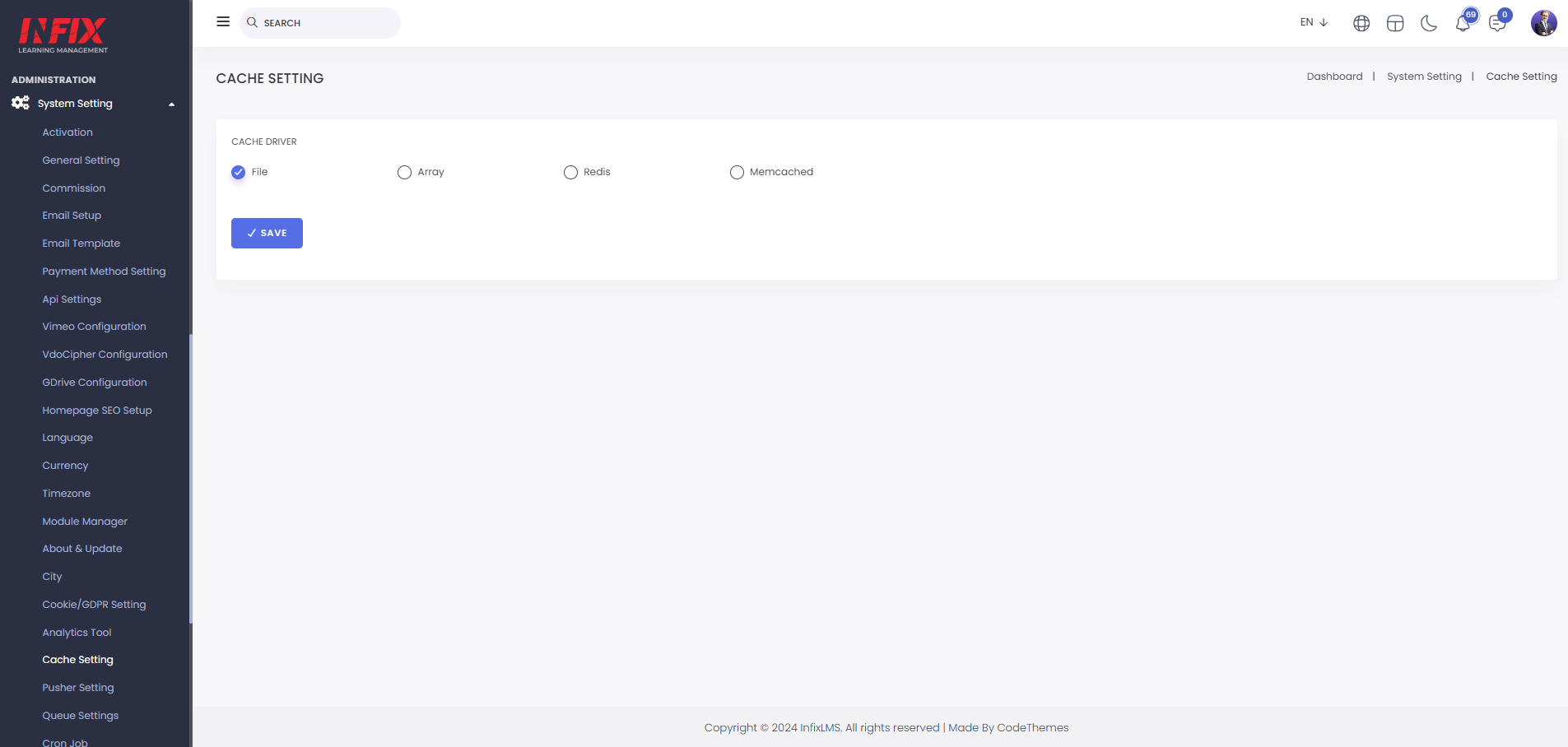Open EN language dropdown
The height and width of the screenshot is (747, 1568).
tap(1314, 22)
